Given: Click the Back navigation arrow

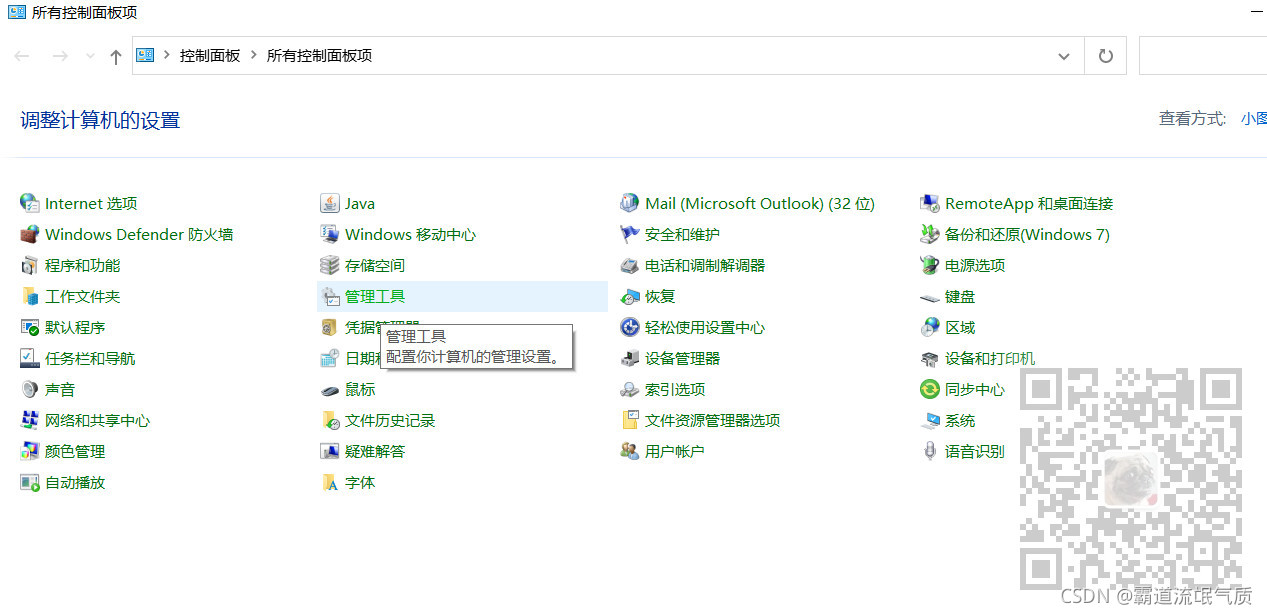Looking at the screenshot, I should tap(22, 56).
